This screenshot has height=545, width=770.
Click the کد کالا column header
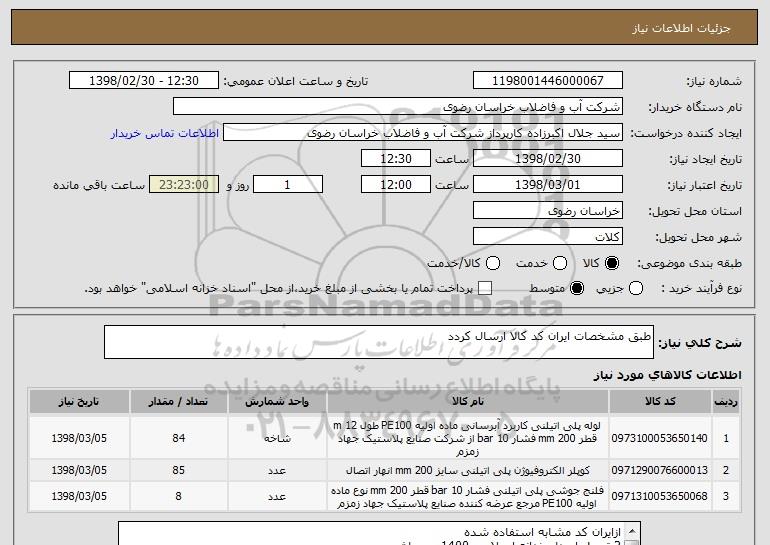click(x=660, y=402)
